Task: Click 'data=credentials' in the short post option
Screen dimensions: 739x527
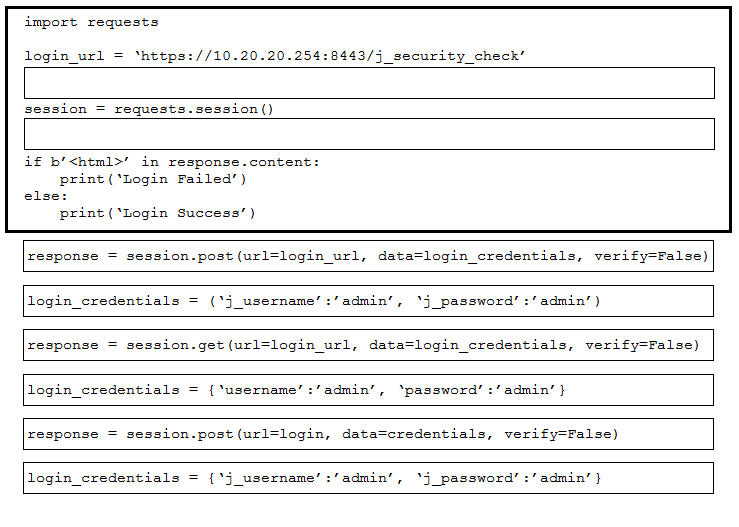Action: tap(413, 434)
